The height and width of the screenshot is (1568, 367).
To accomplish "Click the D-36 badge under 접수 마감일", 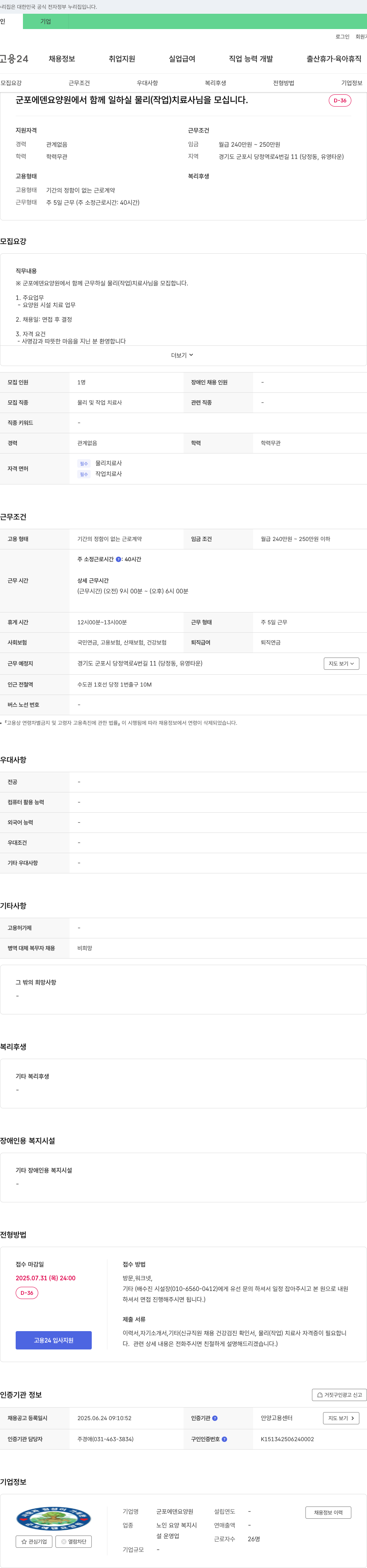I will coord(27,1293).
